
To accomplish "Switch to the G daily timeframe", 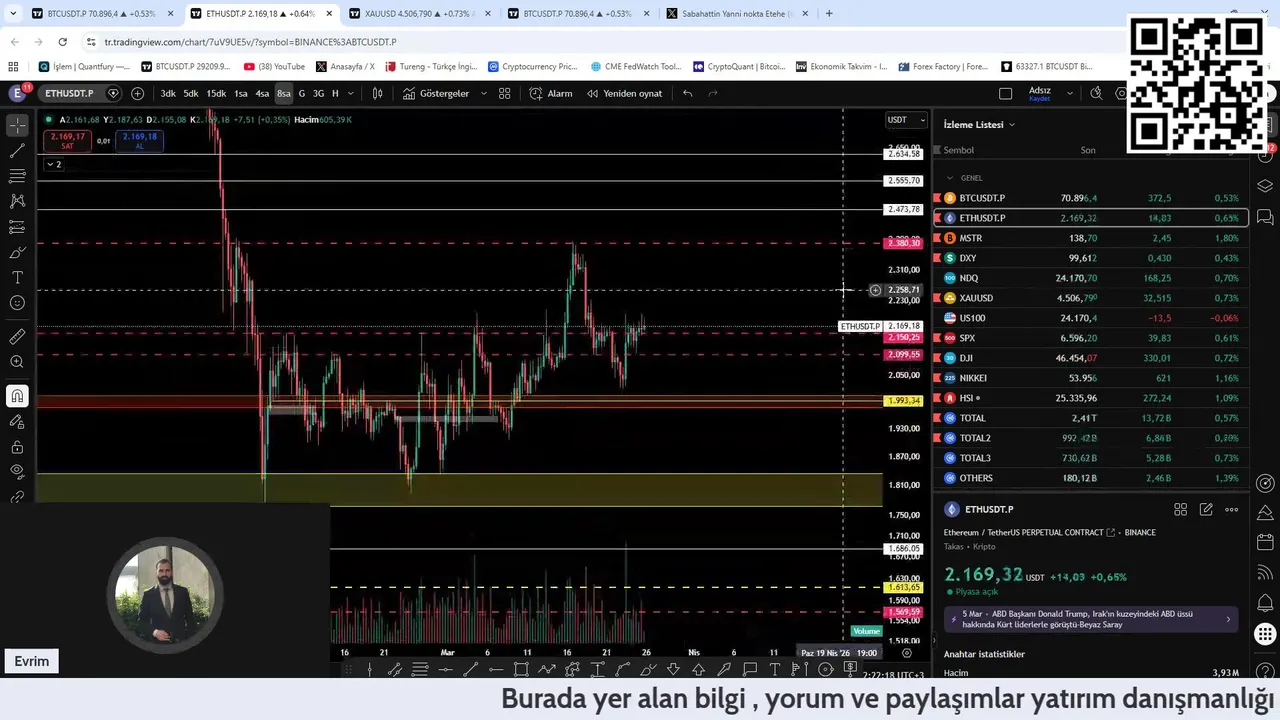I will (x=302, y=93).
